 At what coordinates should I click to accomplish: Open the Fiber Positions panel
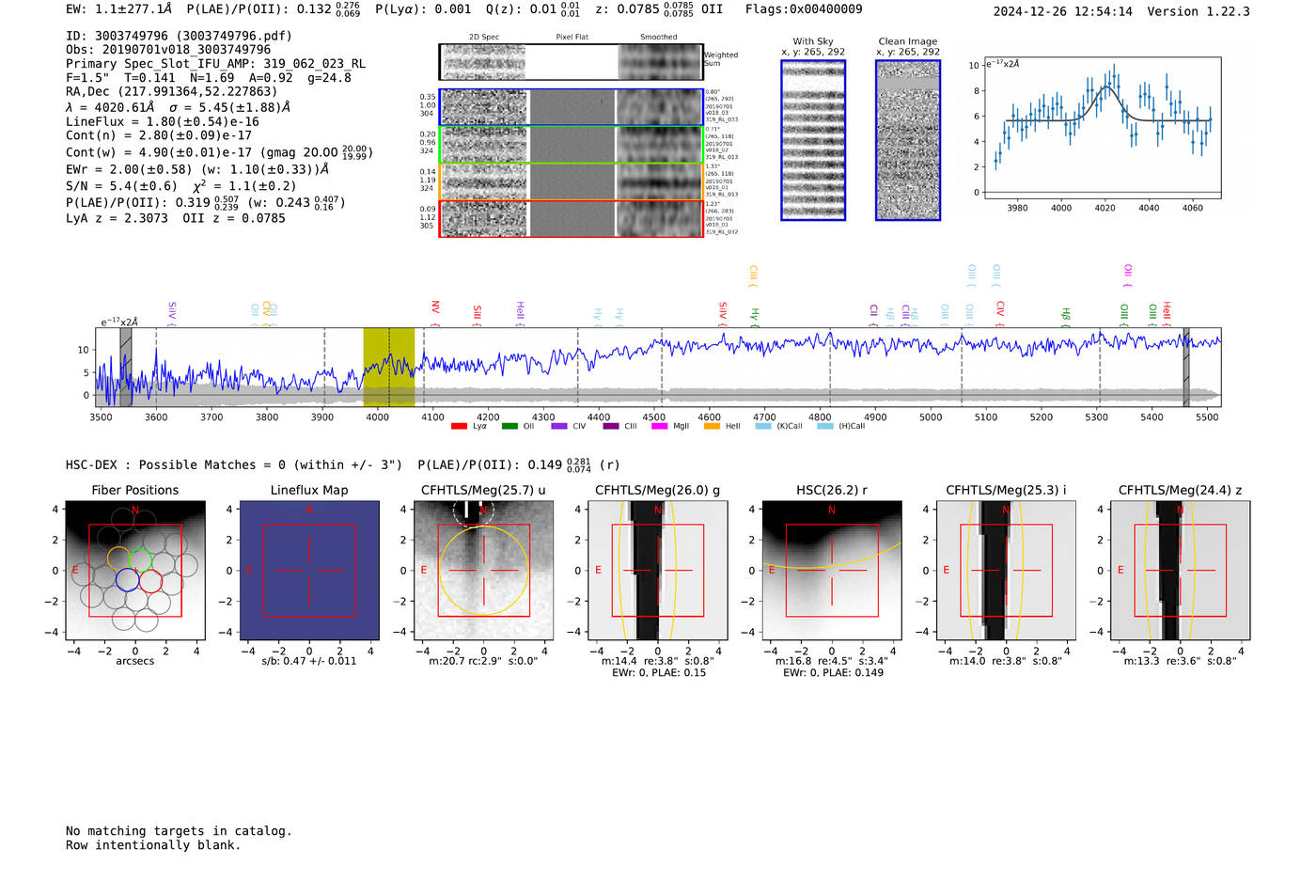tap(134, 570)
